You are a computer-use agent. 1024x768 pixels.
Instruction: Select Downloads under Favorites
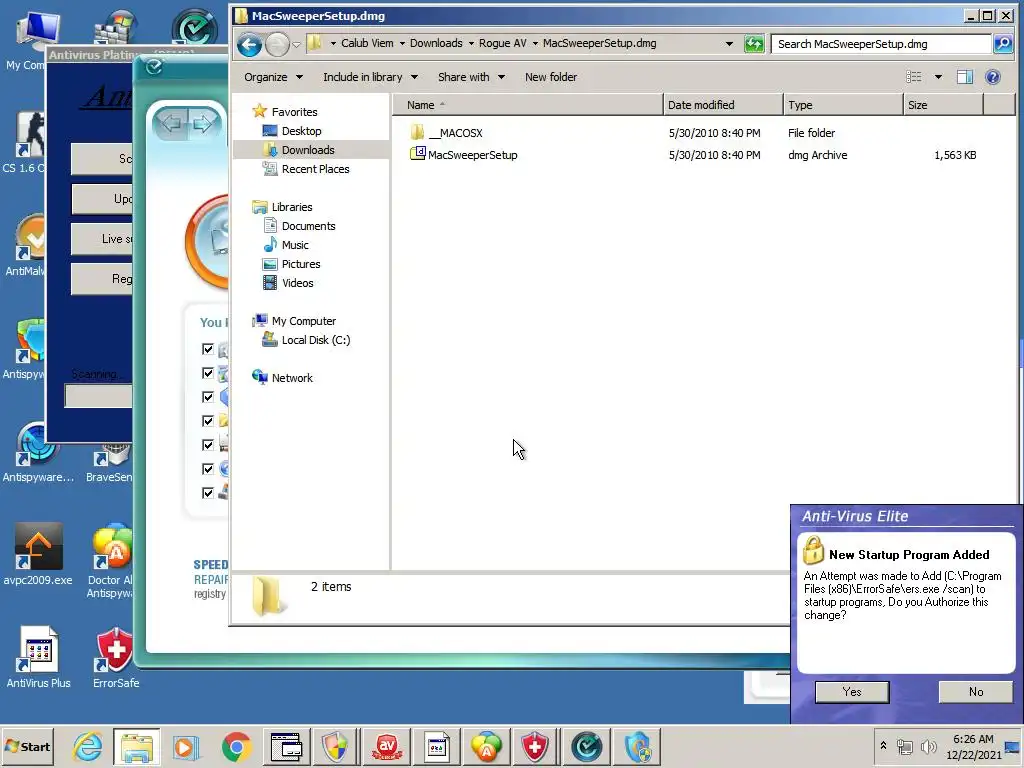click(308, 150)
